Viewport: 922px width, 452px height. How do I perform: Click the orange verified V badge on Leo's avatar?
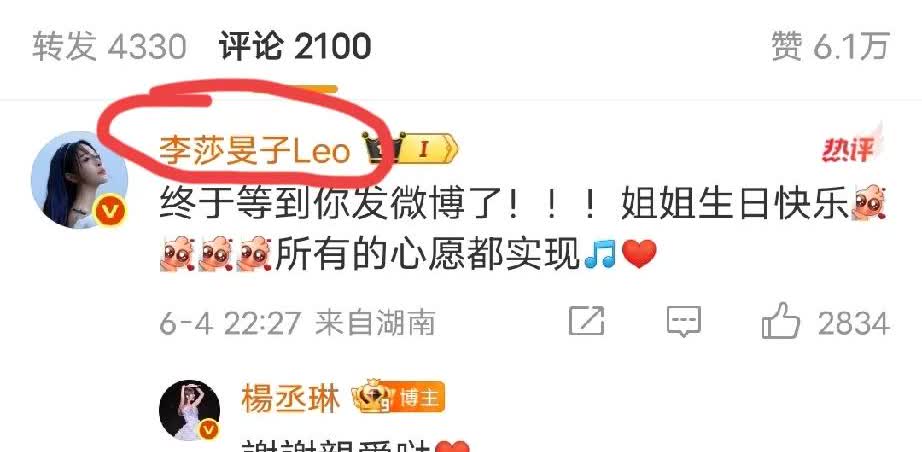coord(112,211)
